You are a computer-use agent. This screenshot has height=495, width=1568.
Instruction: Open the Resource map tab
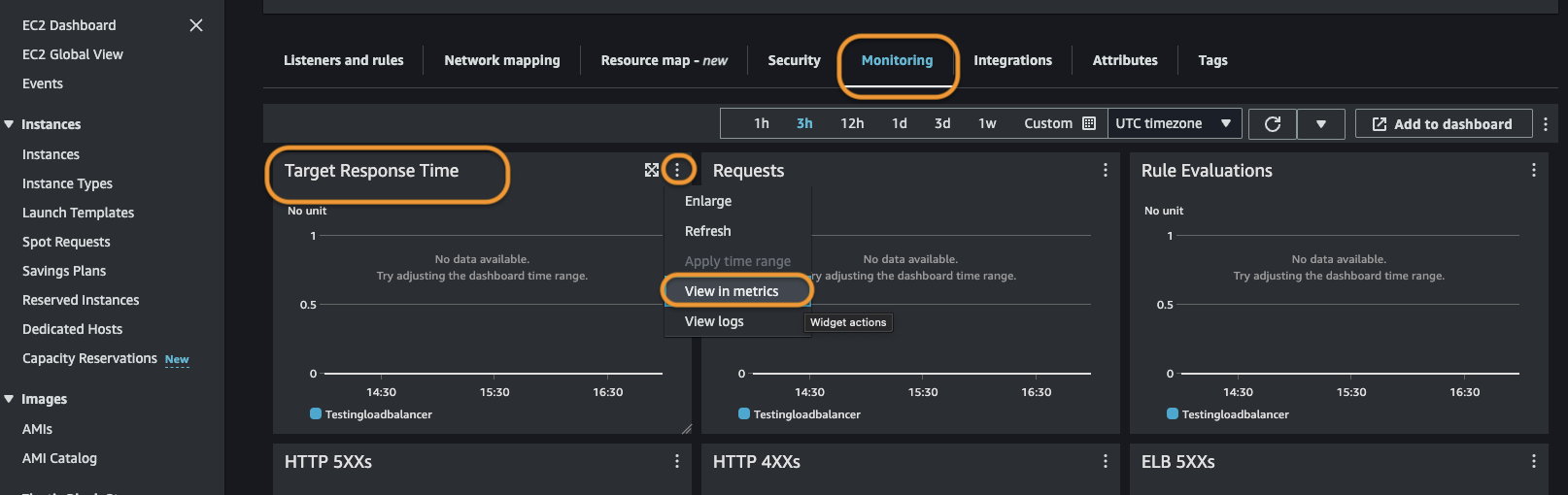[x=664, y=60]
